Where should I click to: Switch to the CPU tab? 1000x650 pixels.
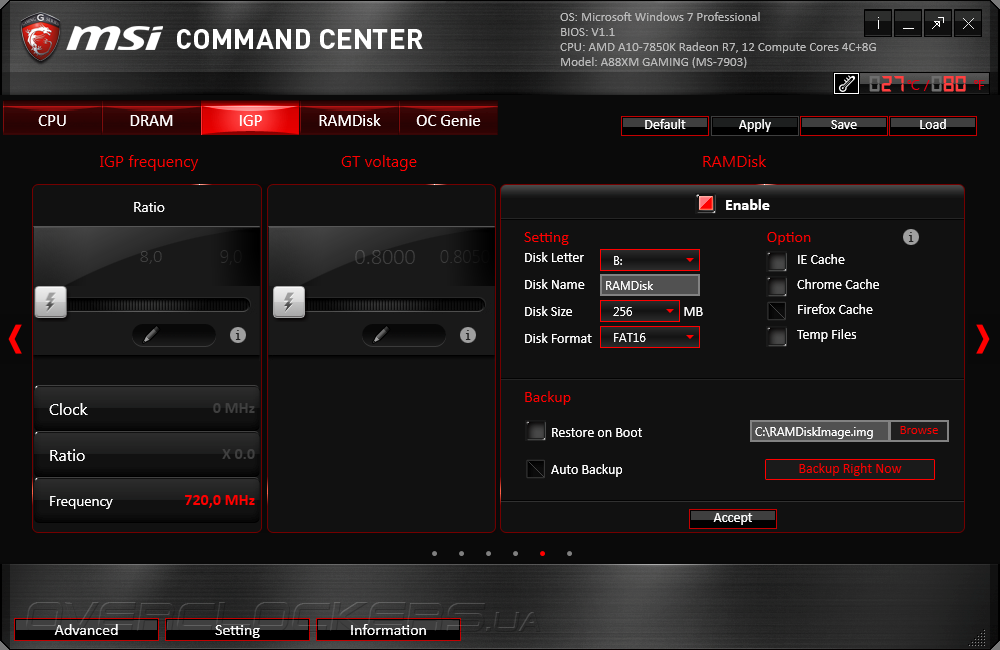tap(52, 120)
